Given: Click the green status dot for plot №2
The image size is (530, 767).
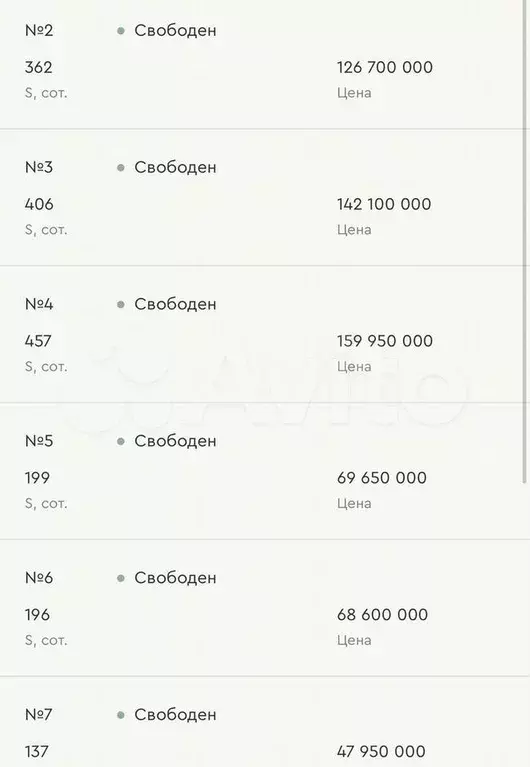Looking at the screenshot, I should [x=121, y=31].
